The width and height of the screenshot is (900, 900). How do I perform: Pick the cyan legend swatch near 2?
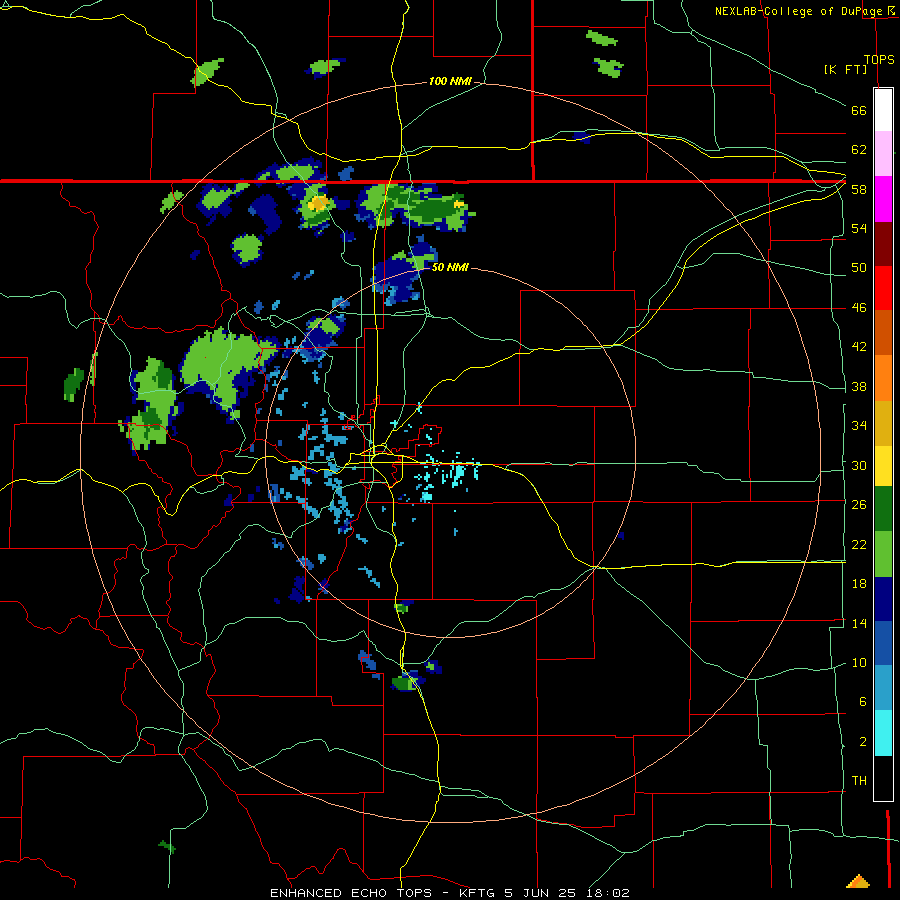click(883, 733)
